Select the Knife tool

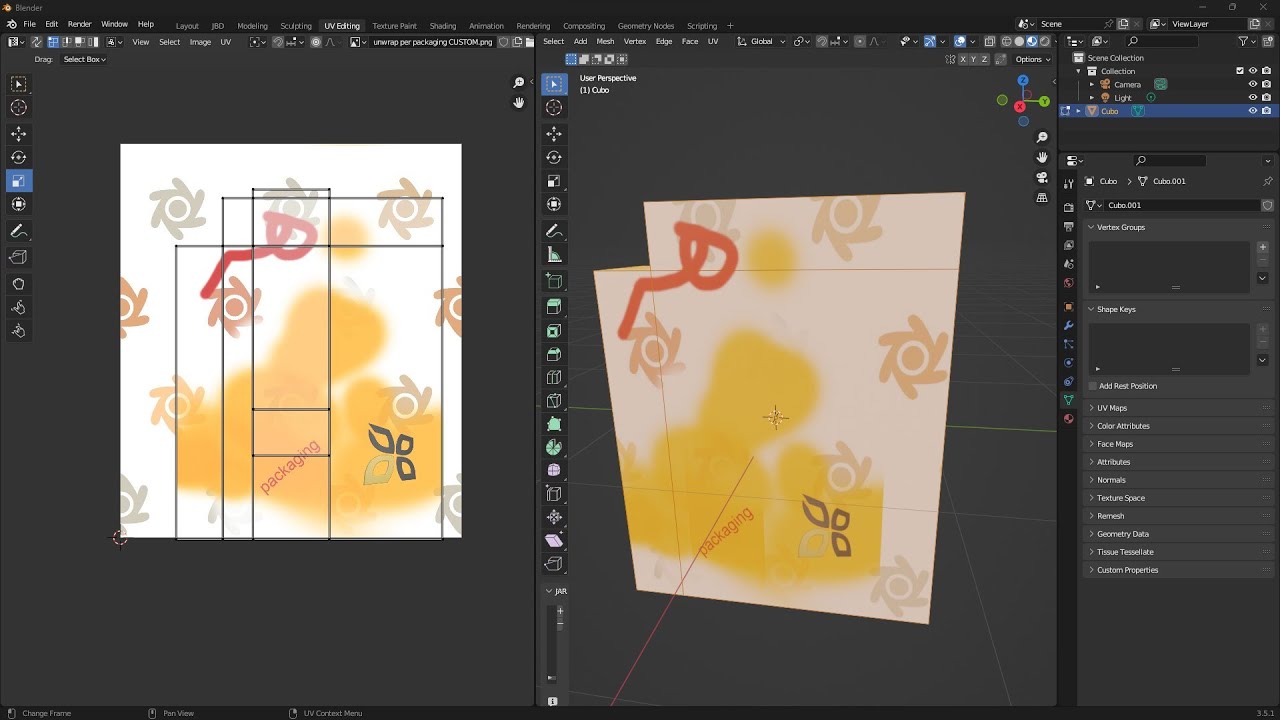coord(554,401)
